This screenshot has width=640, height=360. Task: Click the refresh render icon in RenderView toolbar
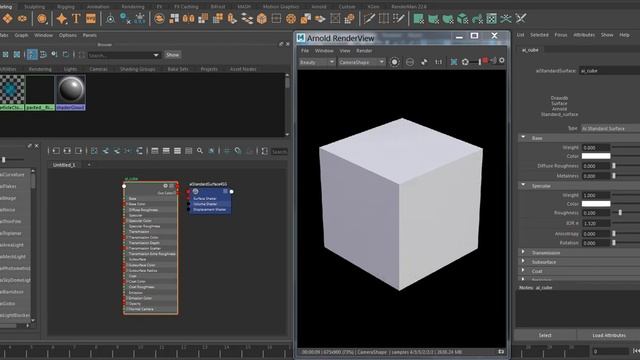(465, 62)
